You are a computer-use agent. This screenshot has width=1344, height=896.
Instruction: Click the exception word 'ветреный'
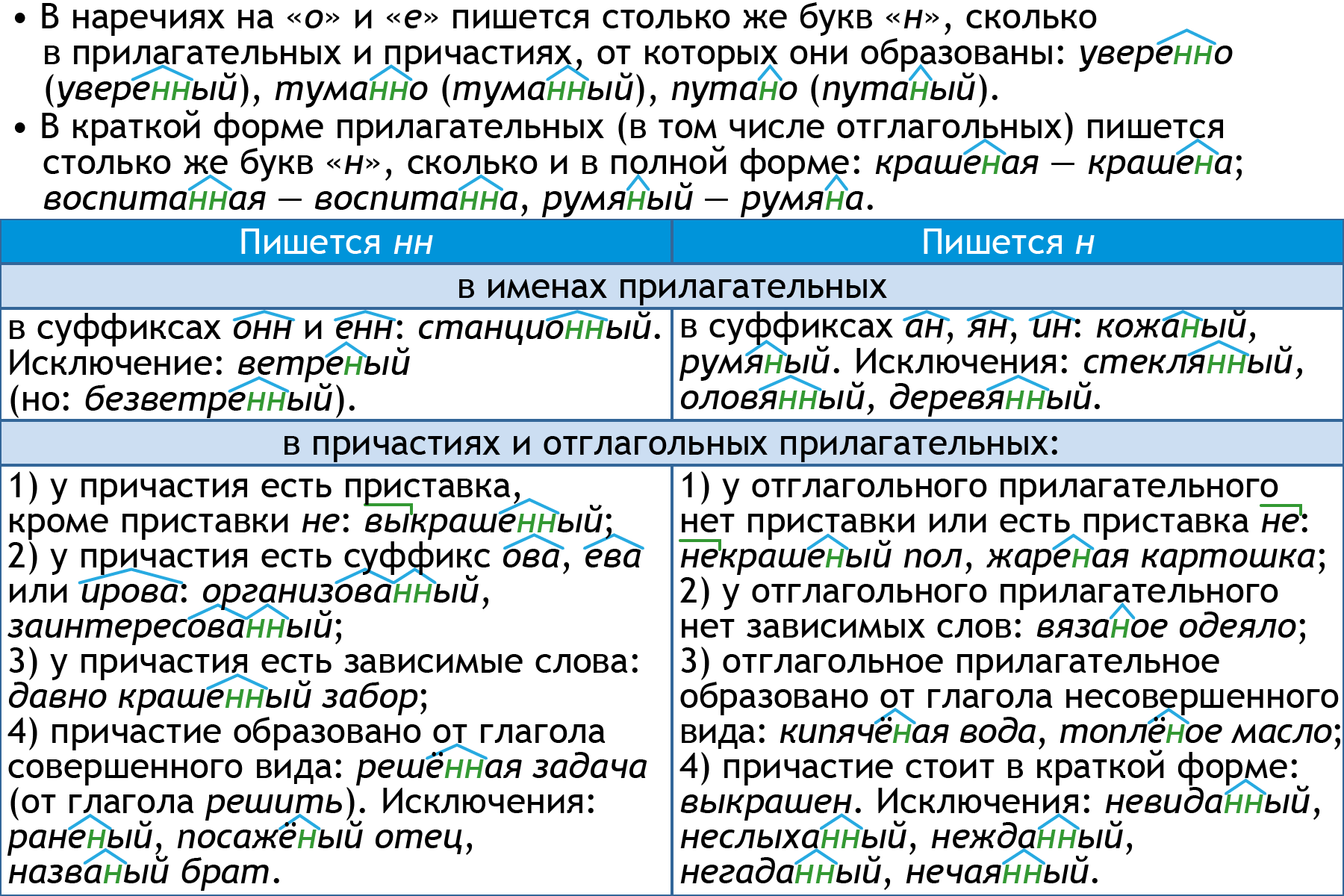click(x=323, y=364)
